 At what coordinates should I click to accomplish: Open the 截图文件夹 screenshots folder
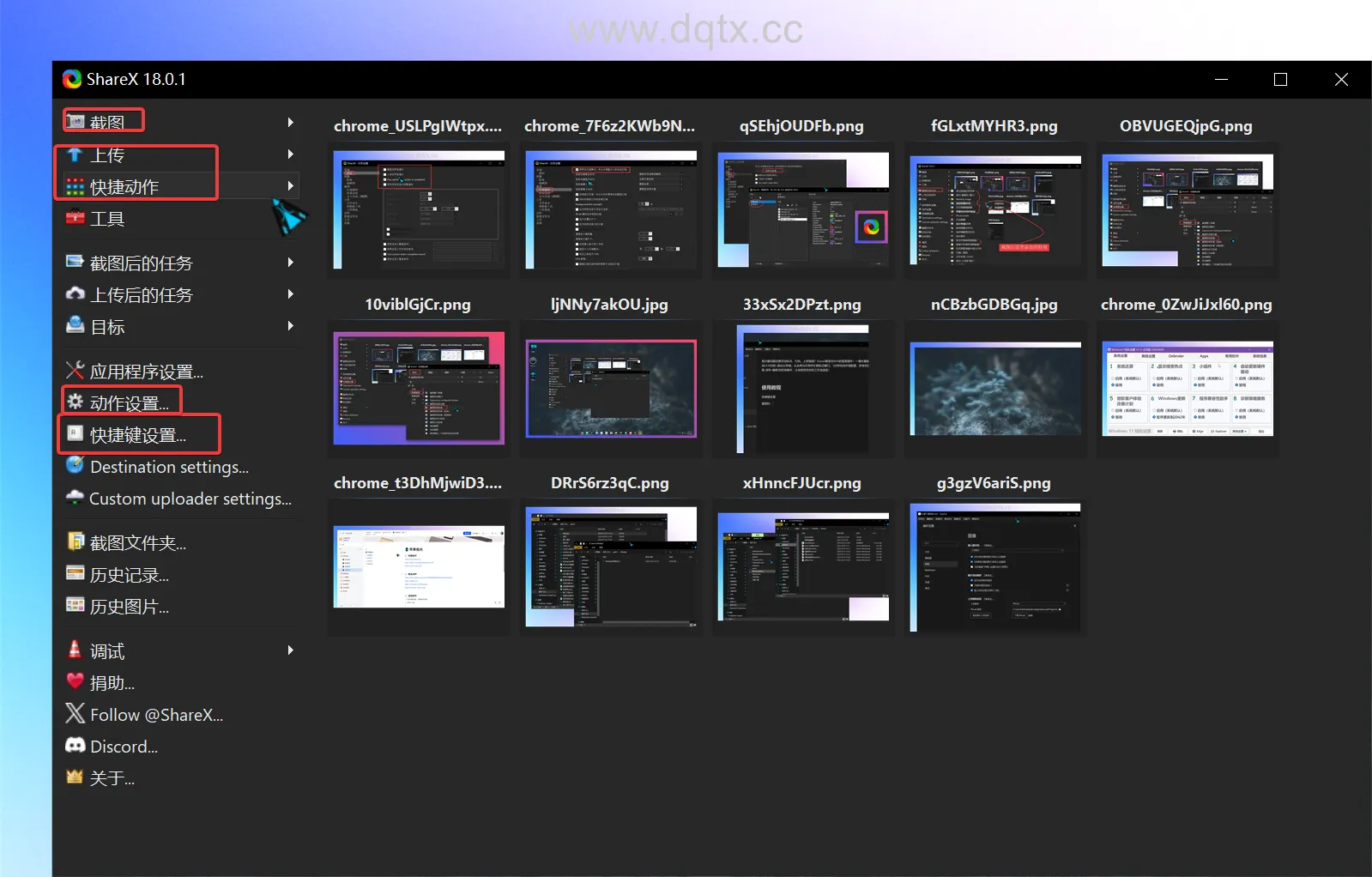click(x=137, y=543)
